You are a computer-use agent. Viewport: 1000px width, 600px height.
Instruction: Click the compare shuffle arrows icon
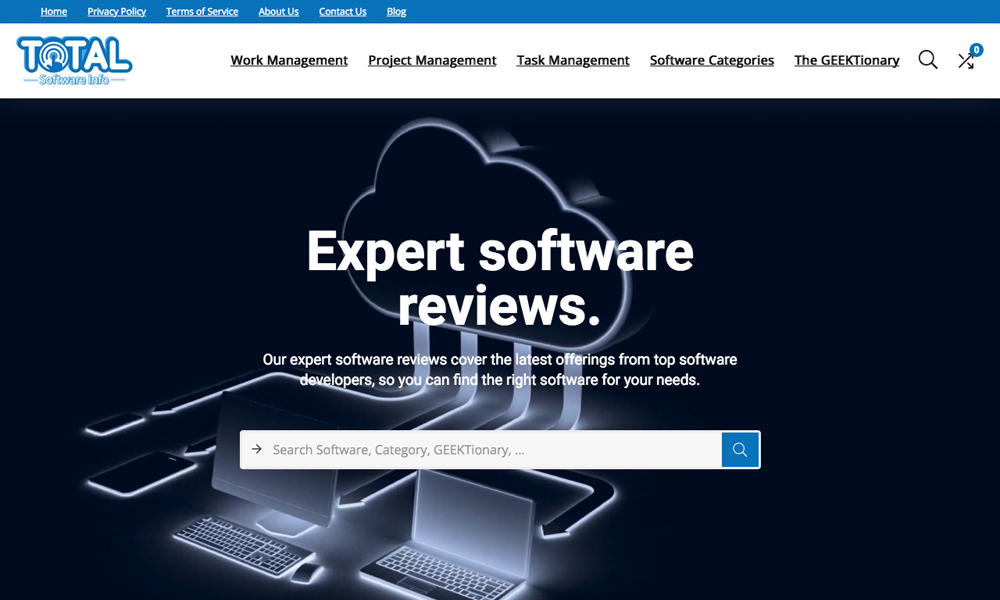[965, 62]
